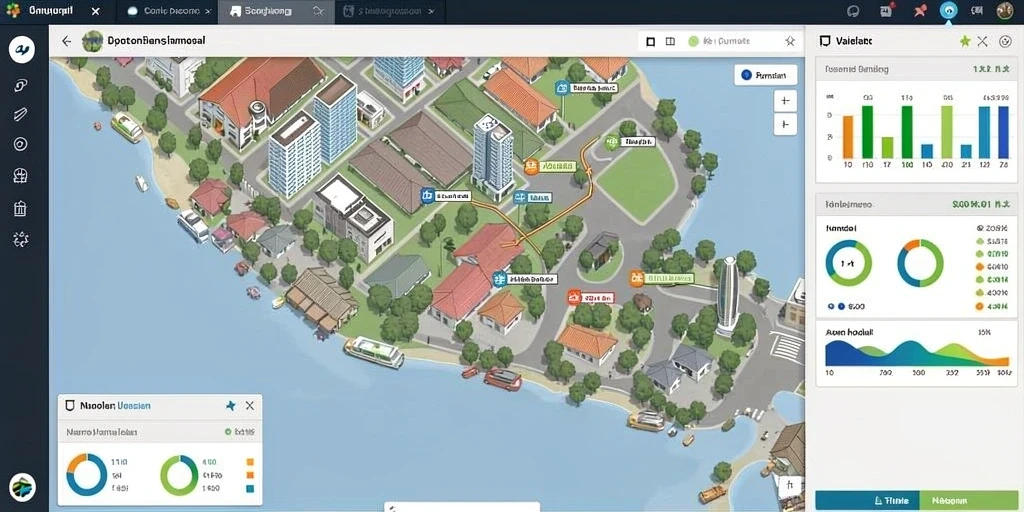
Task: Open the link chain icon in left sidebar
Action: click(x=21, y=84)
